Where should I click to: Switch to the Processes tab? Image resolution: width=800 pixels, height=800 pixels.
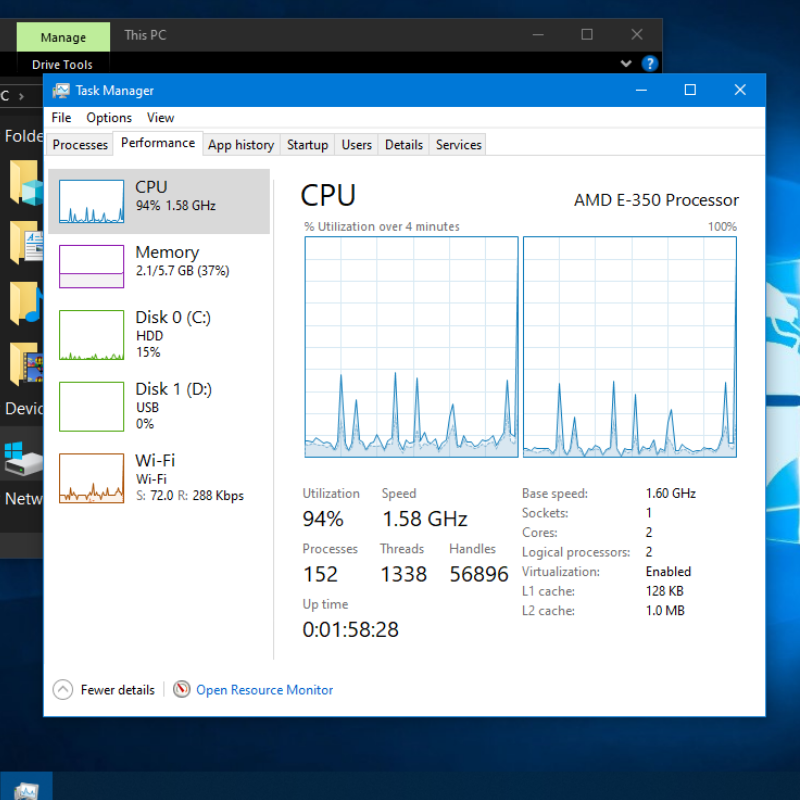[x=80, y=145]
